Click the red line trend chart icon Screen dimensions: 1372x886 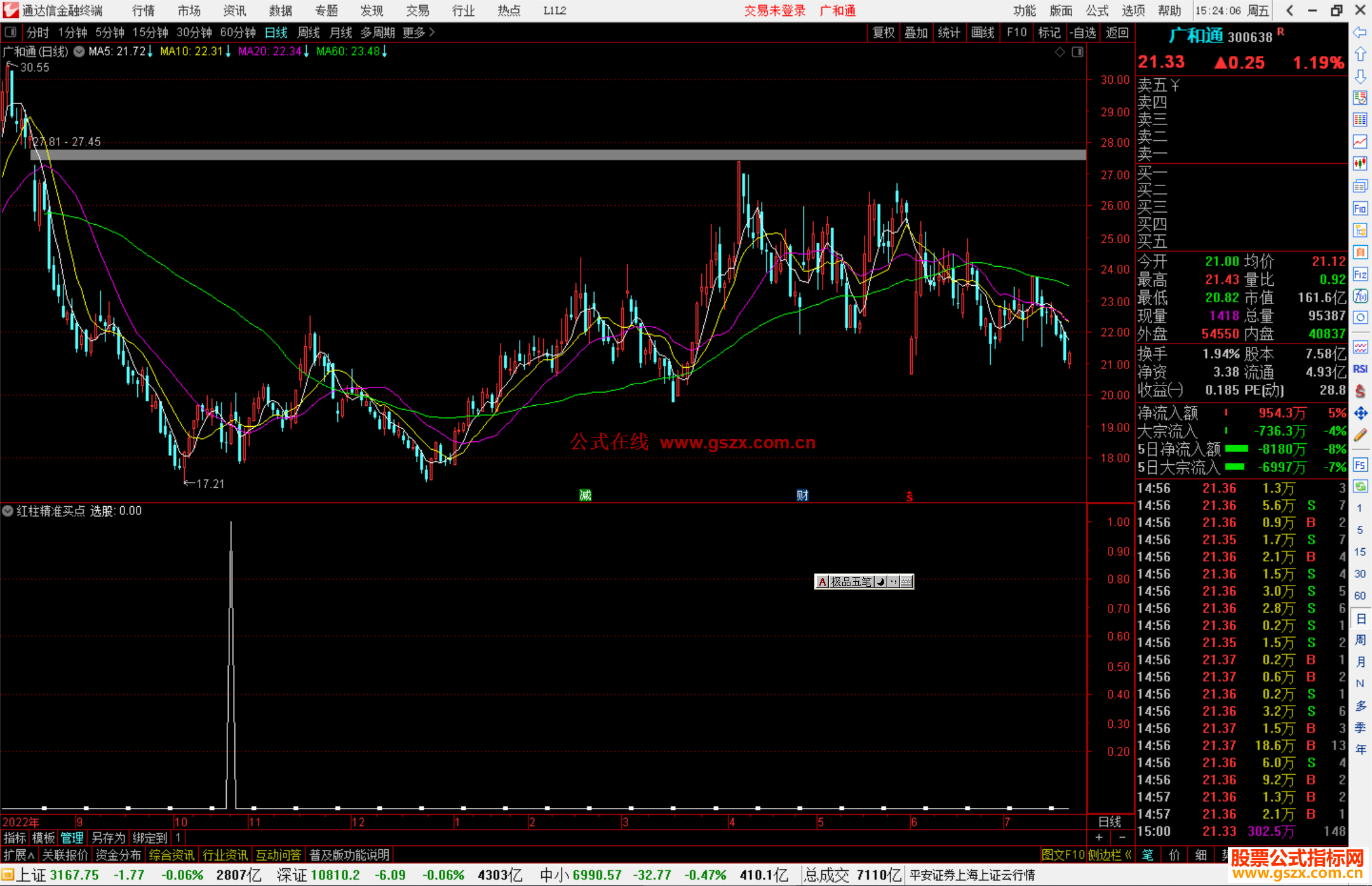(x=1360, y=142)
